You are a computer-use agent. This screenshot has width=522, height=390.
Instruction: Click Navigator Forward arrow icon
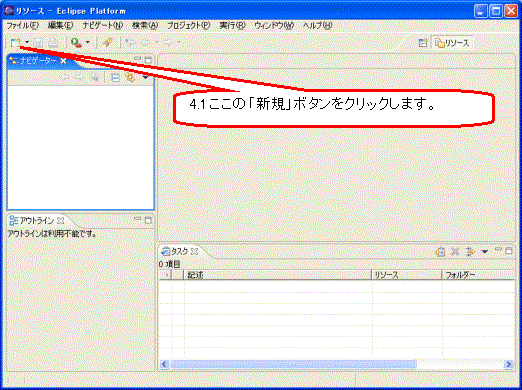point(79,78)
